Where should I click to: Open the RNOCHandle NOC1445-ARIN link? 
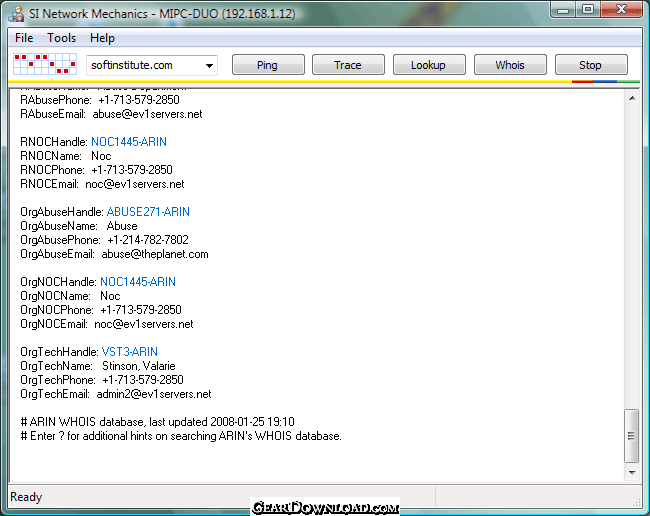click(x=129, y=142)
